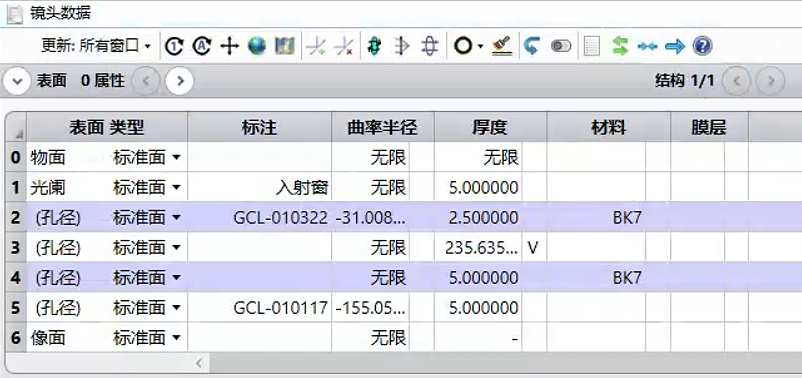Image resolution: width=802 pixels, height=378 pixels.
Task: Open the dropdown arrow beside the circle aperture icon
Action: [x=480, y=47]
